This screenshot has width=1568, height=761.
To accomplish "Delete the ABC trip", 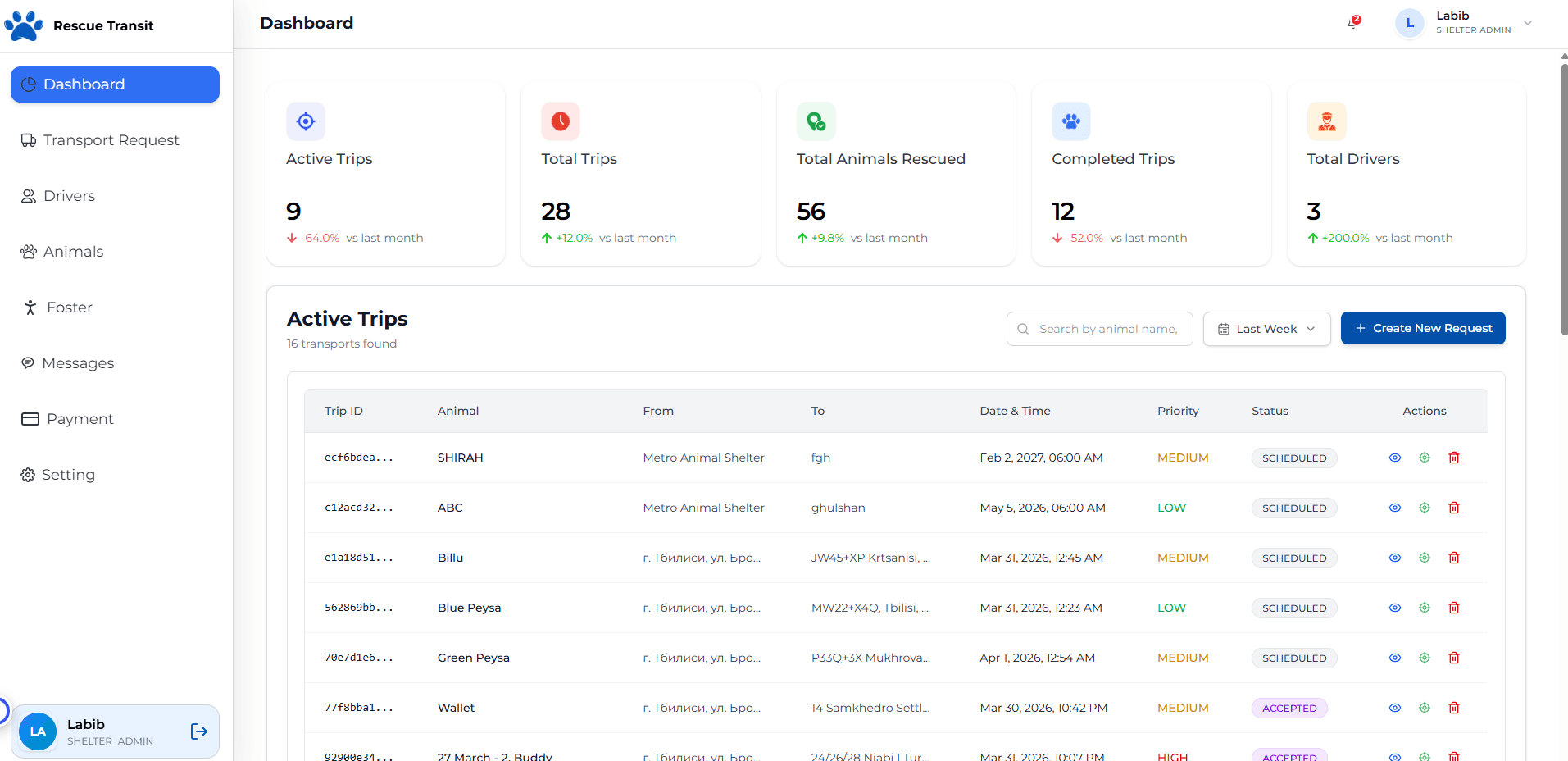I will (x=1454, y=508).
